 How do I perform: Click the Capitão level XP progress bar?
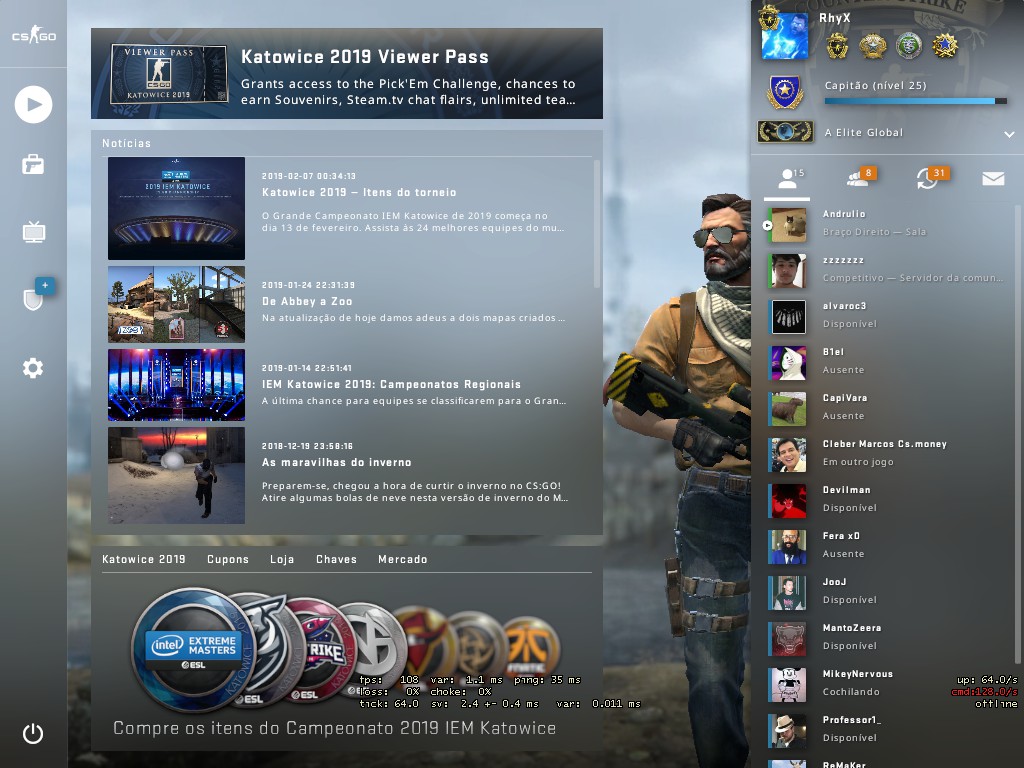click(915, 101)
